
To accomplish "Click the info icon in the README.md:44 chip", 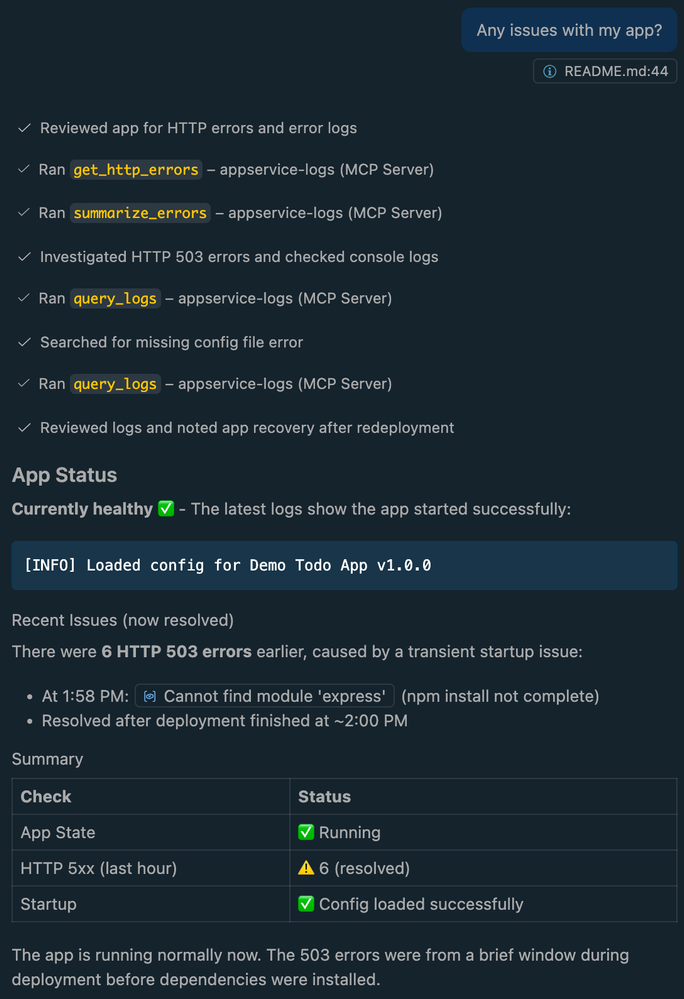I will (x=549, y=71).
